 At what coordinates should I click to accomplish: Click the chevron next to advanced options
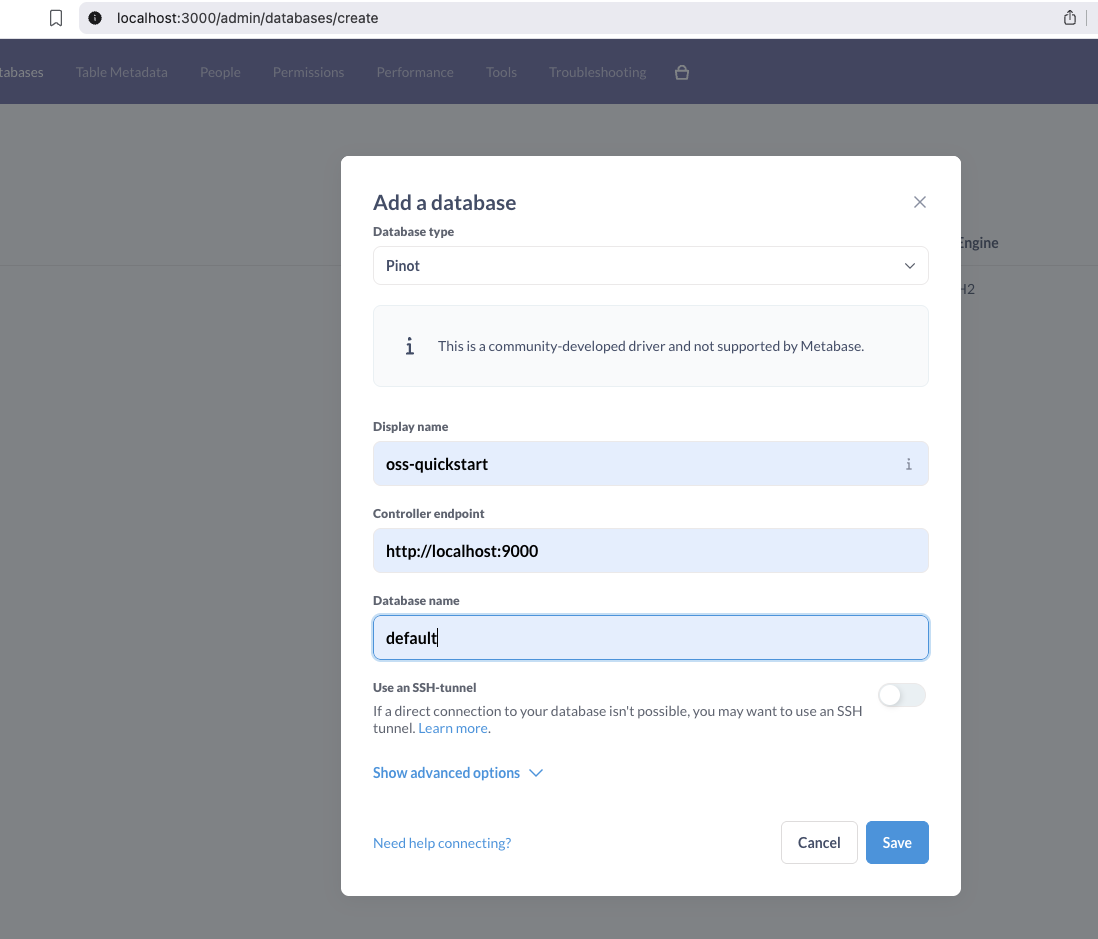tap(536, 773)
